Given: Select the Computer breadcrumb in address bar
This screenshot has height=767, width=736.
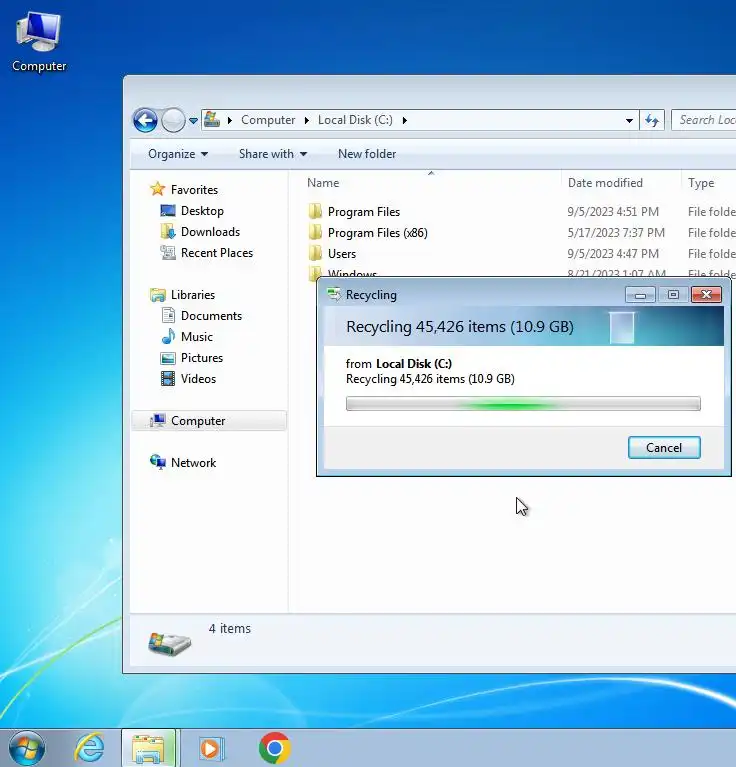Looking at the screenshot, I should [x=268, y=120].
